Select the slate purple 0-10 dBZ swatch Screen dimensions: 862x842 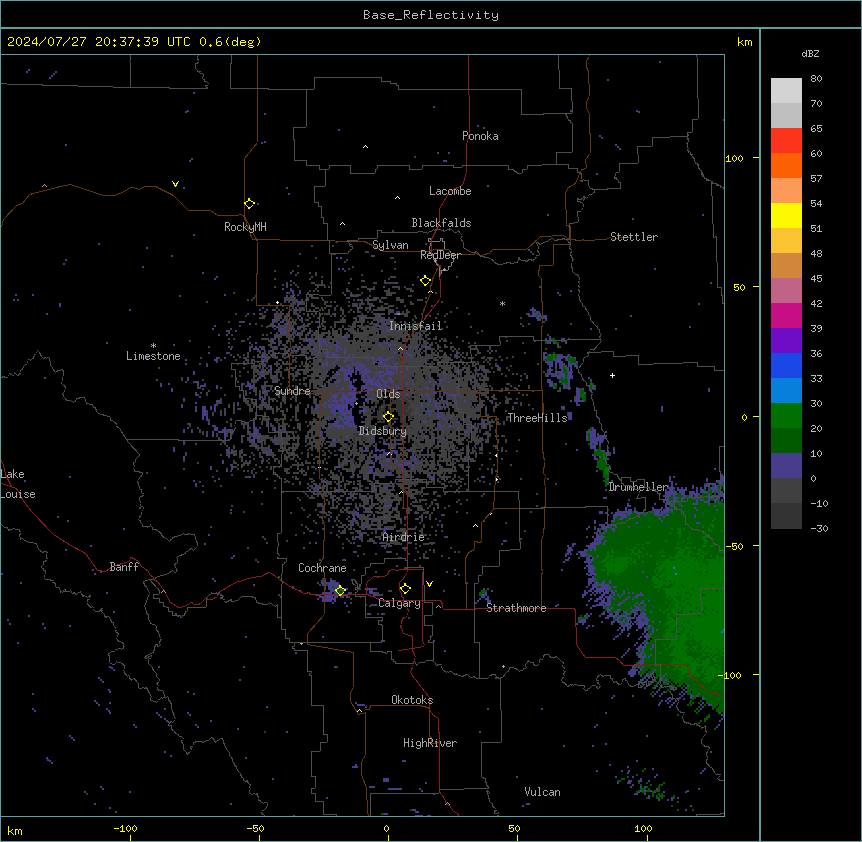pyautogui.click(x=786, y=466)
